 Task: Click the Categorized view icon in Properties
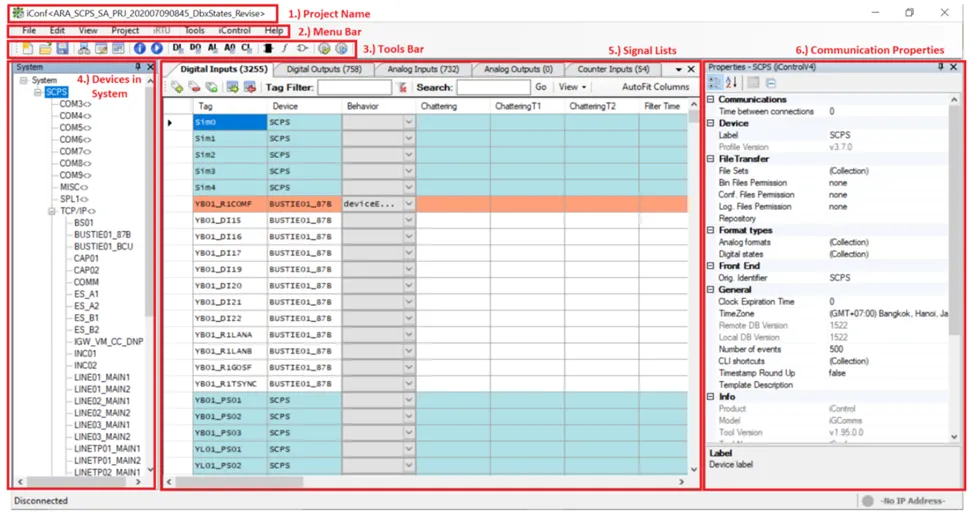click(x=714, y=82)
